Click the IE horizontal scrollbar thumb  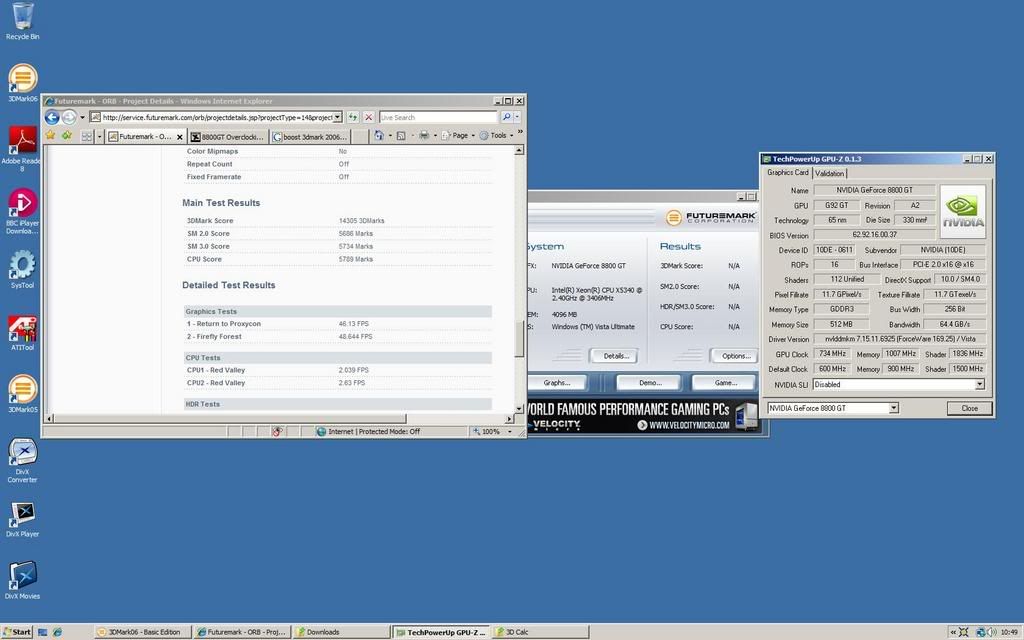click(230, 419)
